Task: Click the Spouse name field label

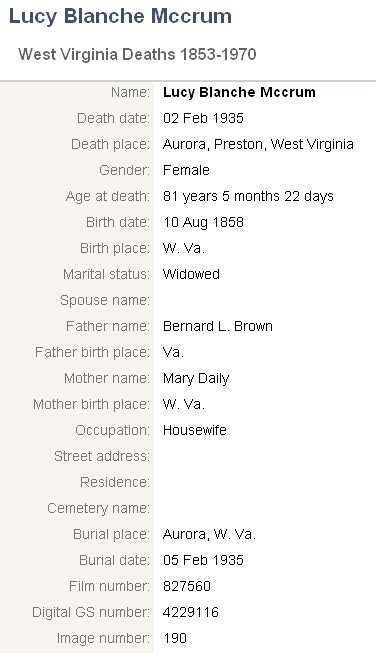Action: (105, 300)
